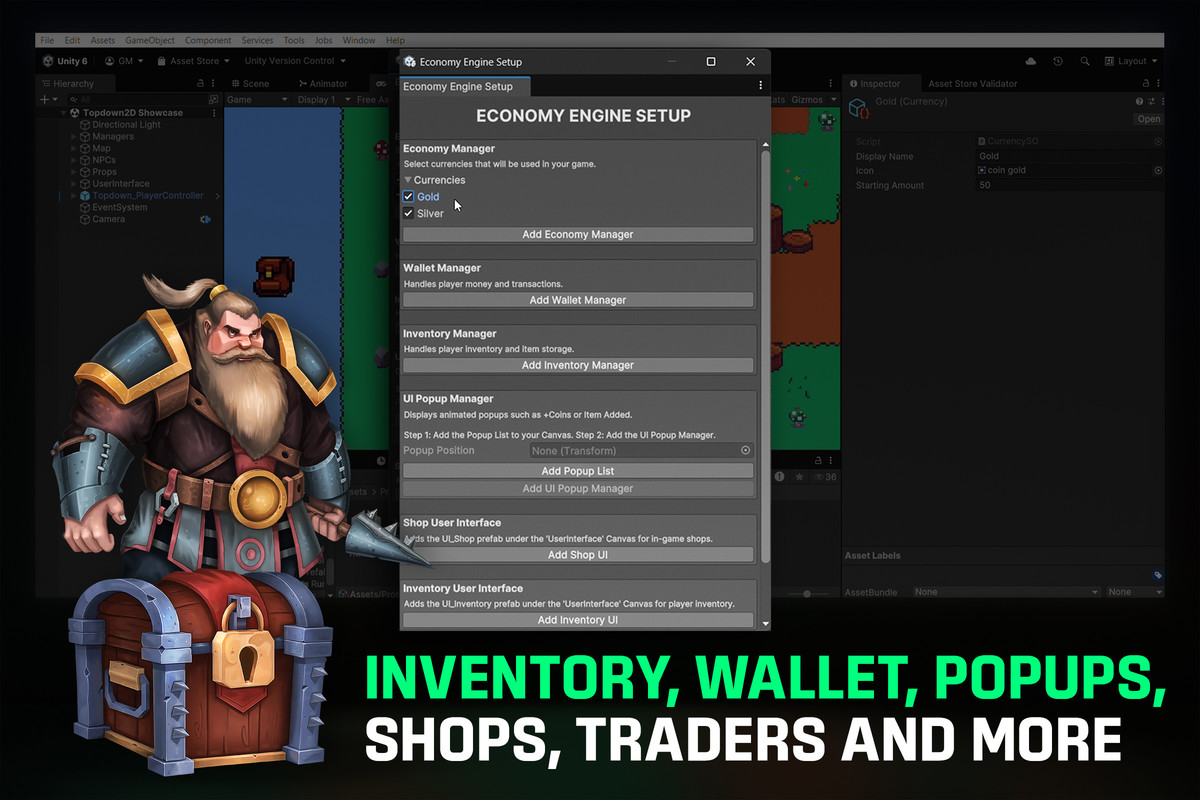
Task: Click the Economy Engine Setup vertical scrollbar
Action: point(766,356)
